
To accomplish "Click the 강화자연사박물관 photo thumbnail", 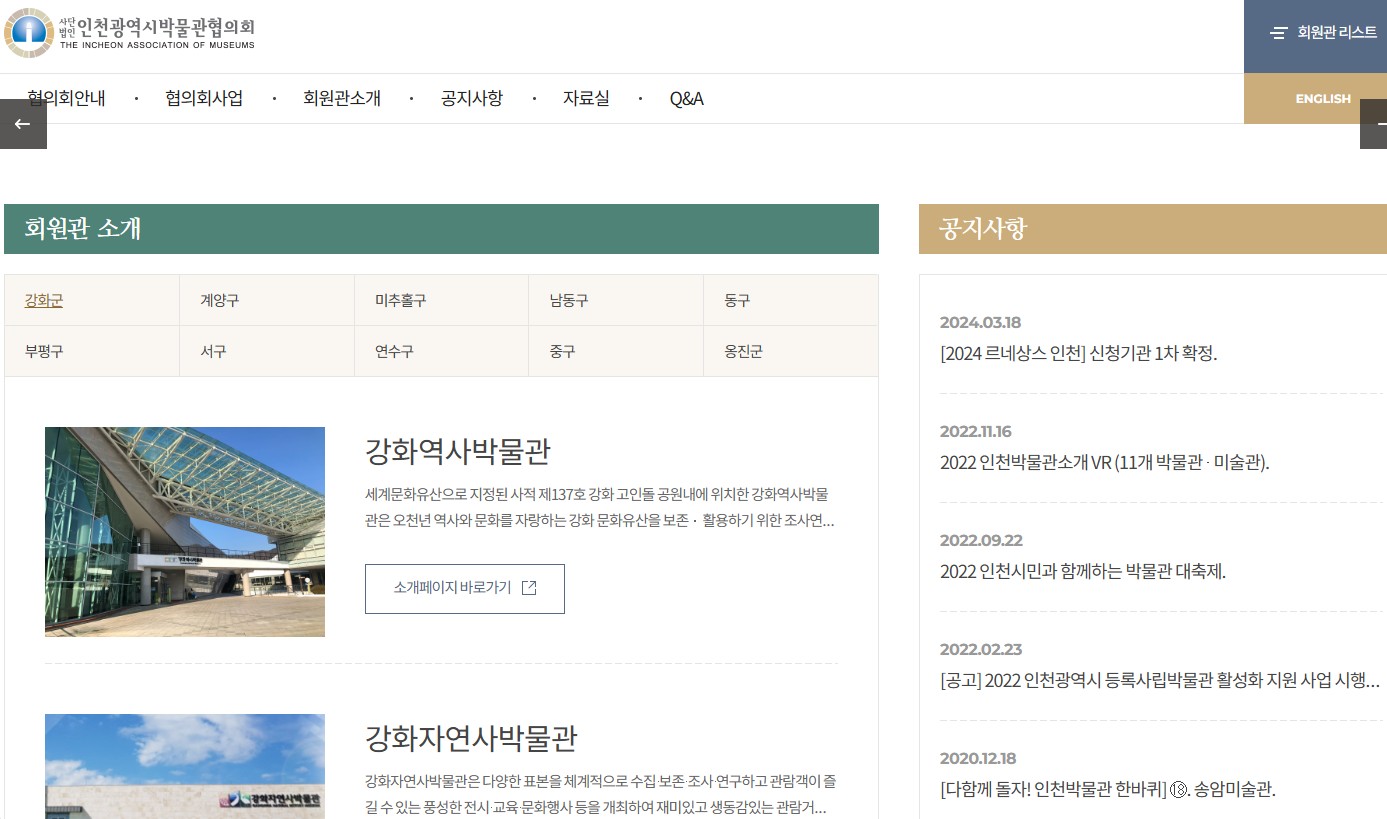I will (x=185, y=766).
